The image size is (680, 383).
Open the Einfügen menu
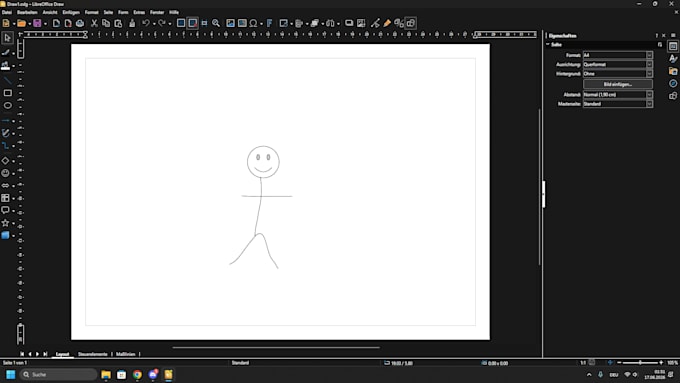(x=71, y=12)
